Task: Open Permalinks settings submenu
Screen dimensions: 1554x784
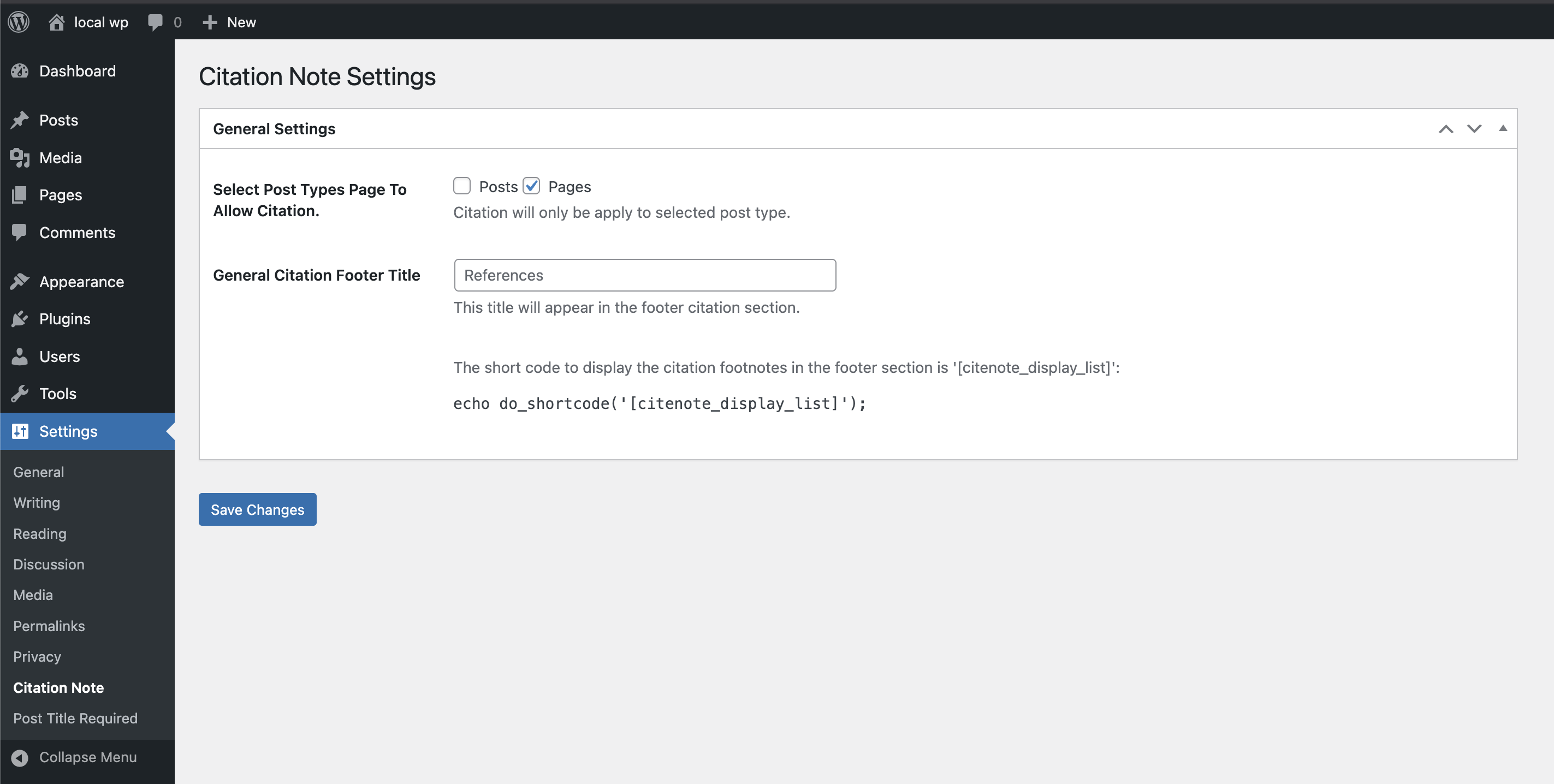Action: 49,626
